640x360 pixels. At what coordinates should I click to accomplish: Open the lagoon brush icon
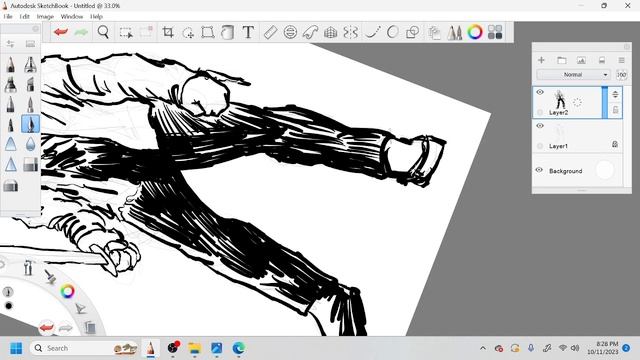pos(50,277)
